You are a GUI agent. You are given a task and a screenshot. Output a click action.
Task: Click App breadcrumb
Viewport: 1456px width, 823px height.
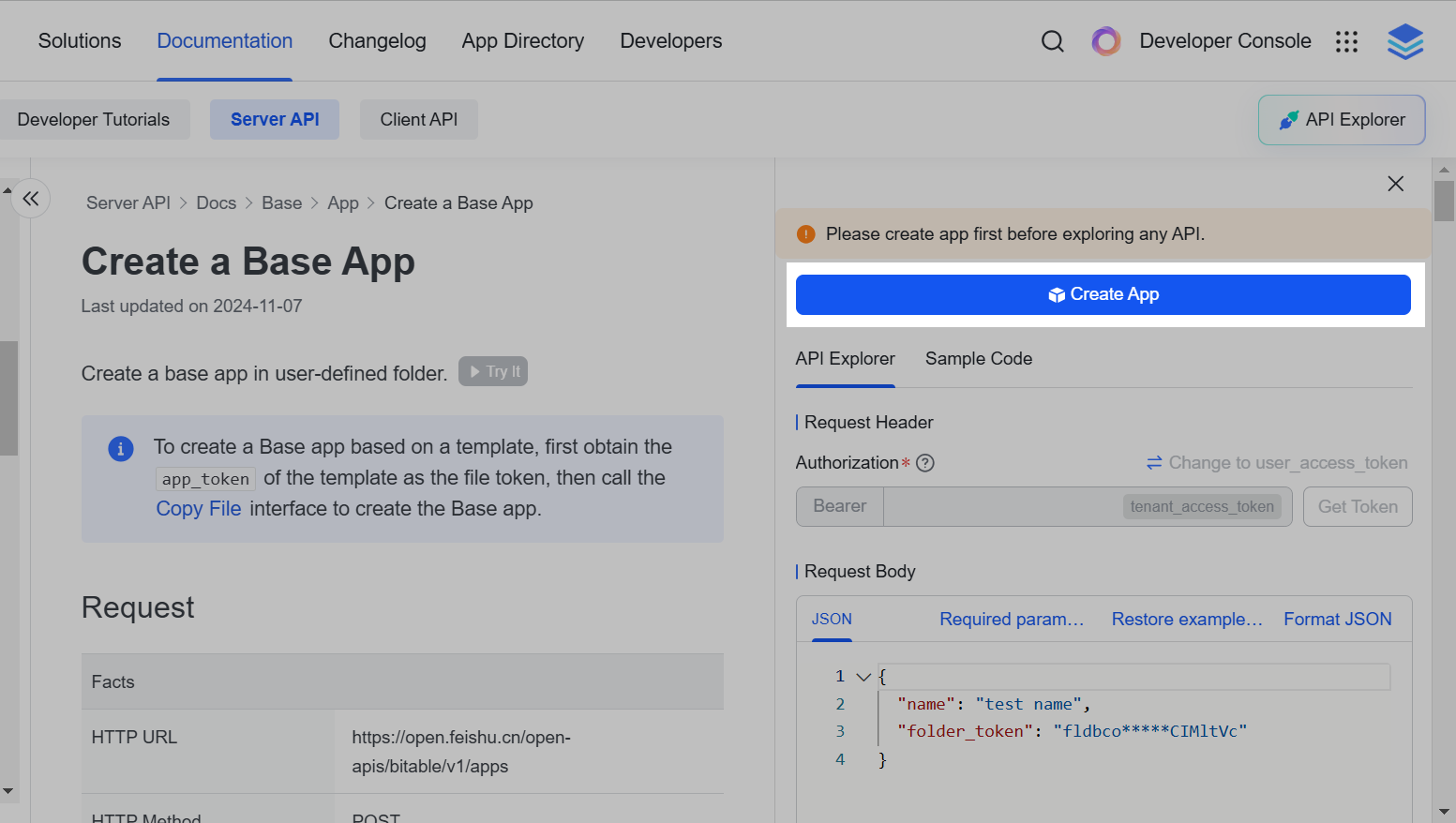click(343, 203)
